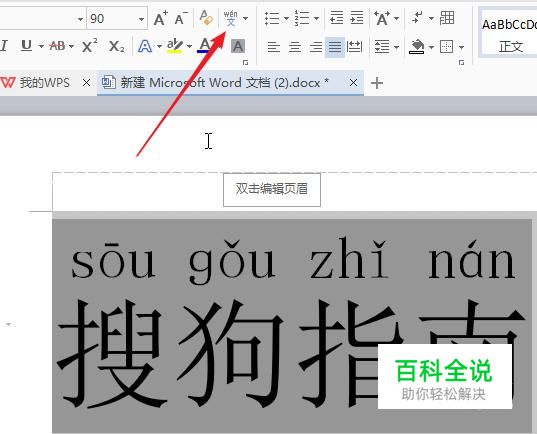Image resolution: width=537 pixels, height=434 pixels.
Task: Open the font dialog launcher
Action: (245, 63)
